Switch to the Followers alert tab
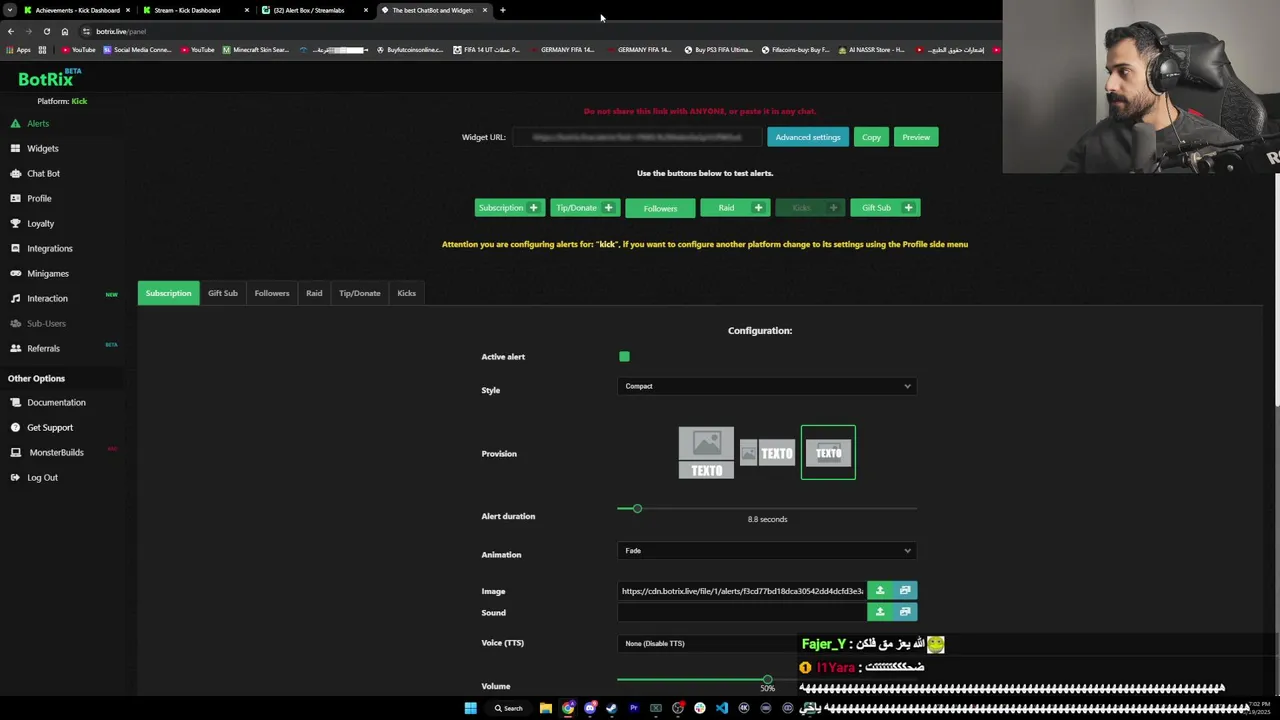The width and height of the screenshot is (1280, 720). click(x=272, y=293)
